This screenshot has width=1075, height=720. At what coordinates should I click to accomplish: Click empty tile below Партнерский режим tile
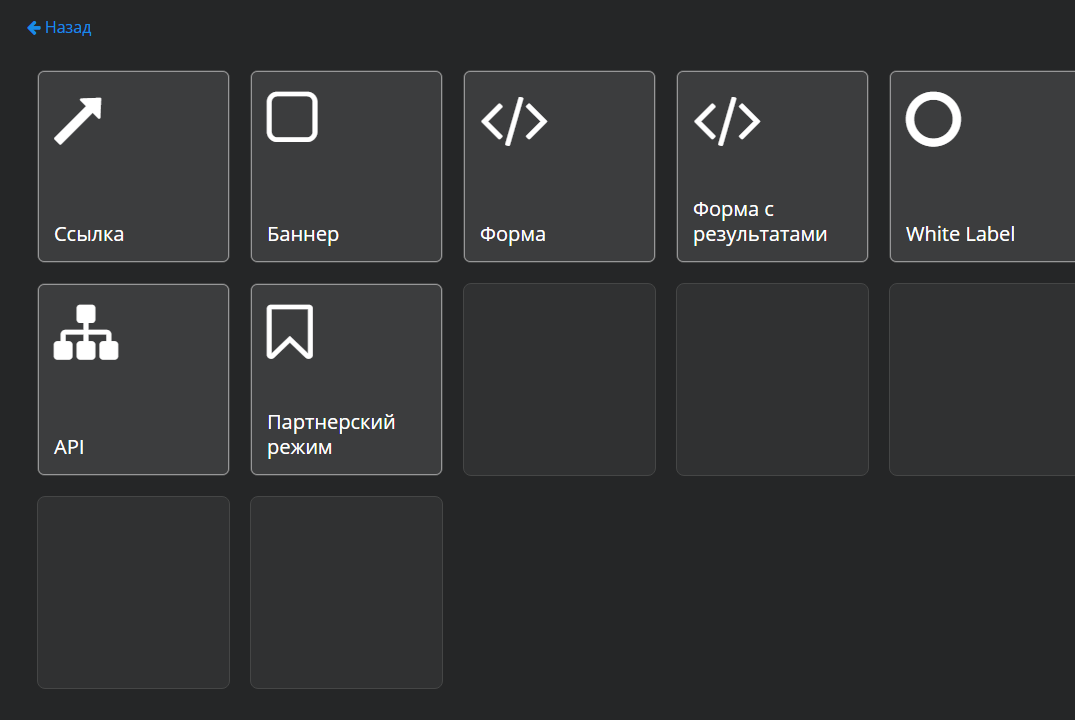point(346,592)
